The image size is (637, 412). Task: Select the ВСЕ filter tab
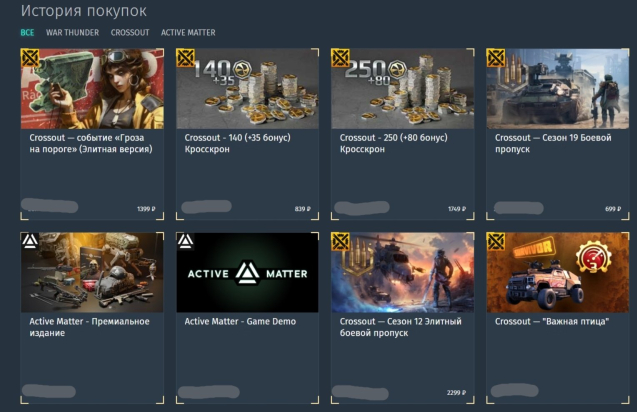pyautogui.click(x=27, y=33)
